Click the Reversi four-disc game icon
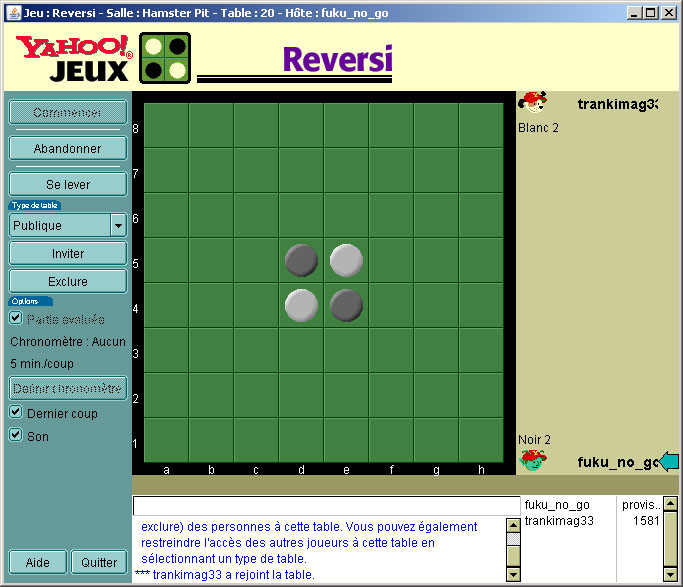Viewport: 683px width, 587px height. click(165, 58)
